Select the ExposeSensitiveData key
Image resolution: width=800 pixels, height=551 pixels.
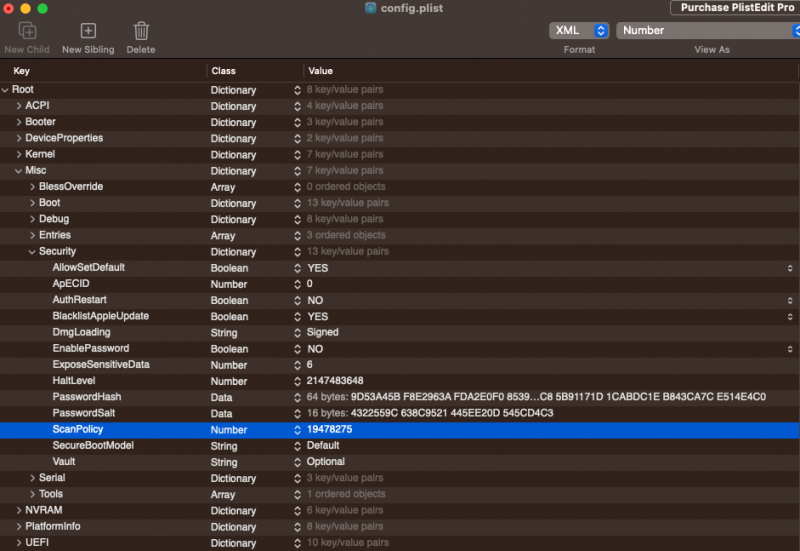(x=101, y=365)
